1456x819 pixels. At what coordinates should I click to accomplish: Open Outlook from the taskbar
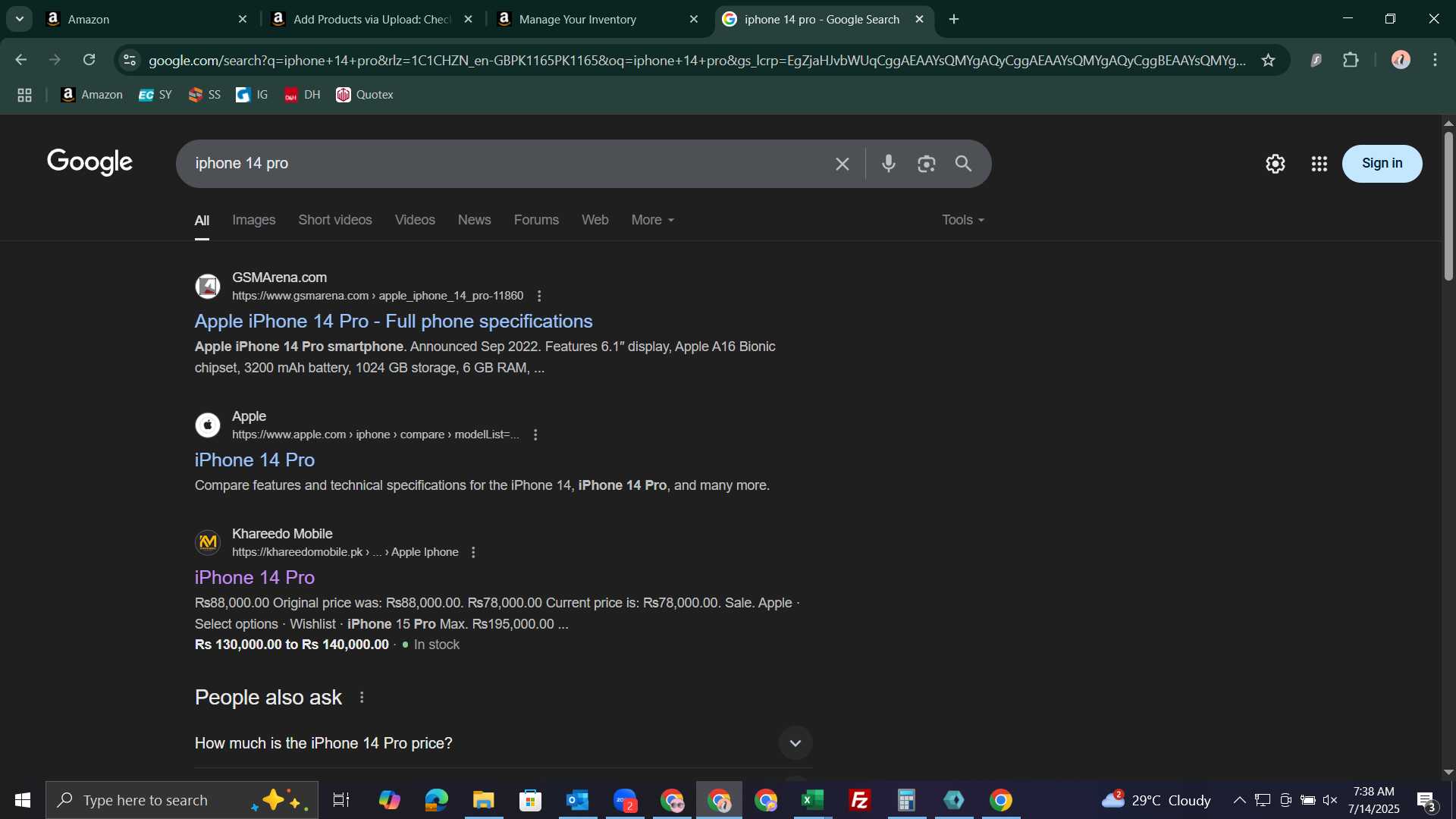(578, 801)
